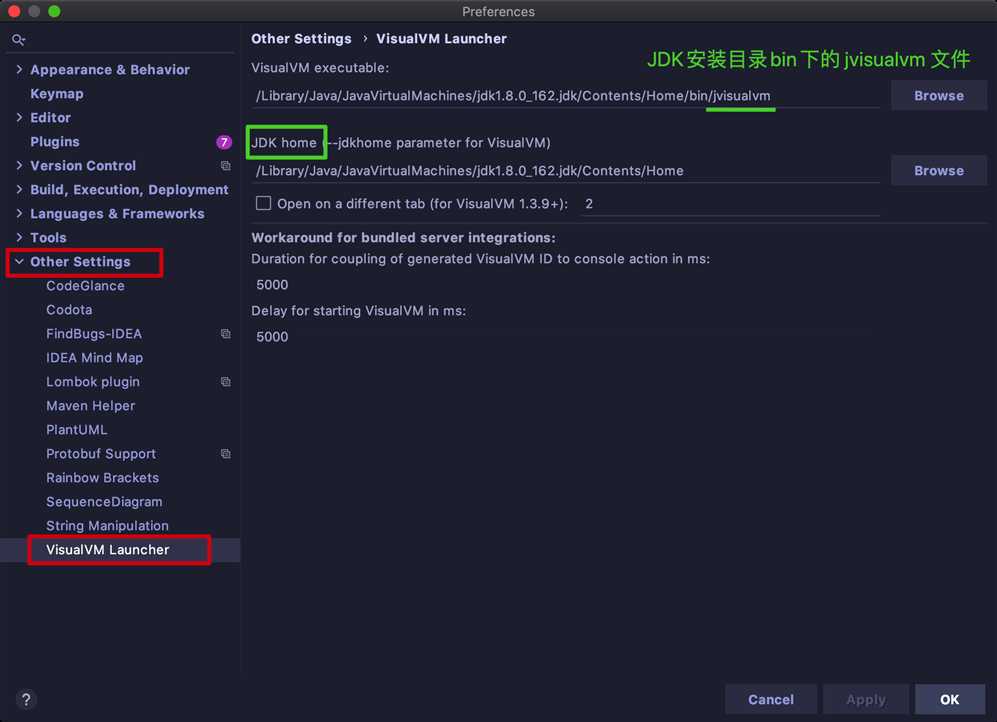Click the 'Workaround for bundled server integrations:' heading

[x=403, y=238]
